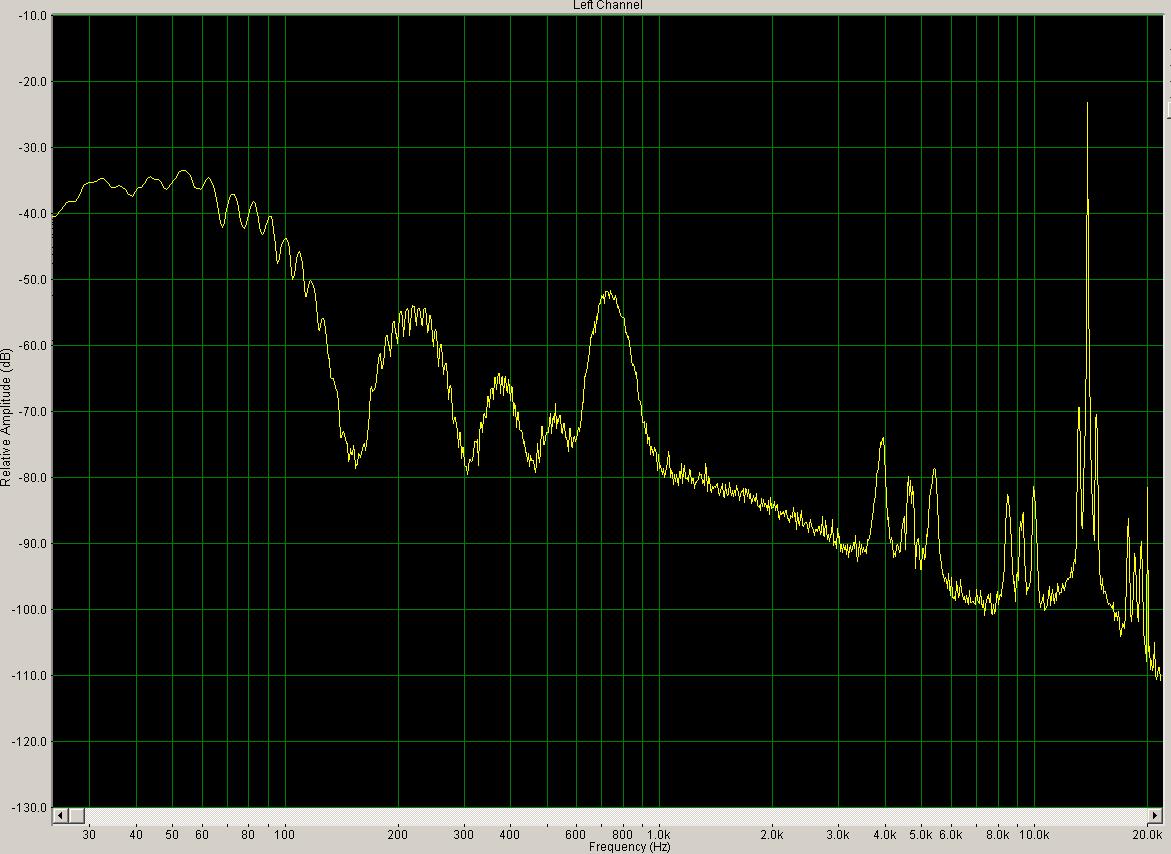Screen dimensions: 1171x854
Task: Click the horizontal scrollbar right arrow
Action: coord(1155,815)
